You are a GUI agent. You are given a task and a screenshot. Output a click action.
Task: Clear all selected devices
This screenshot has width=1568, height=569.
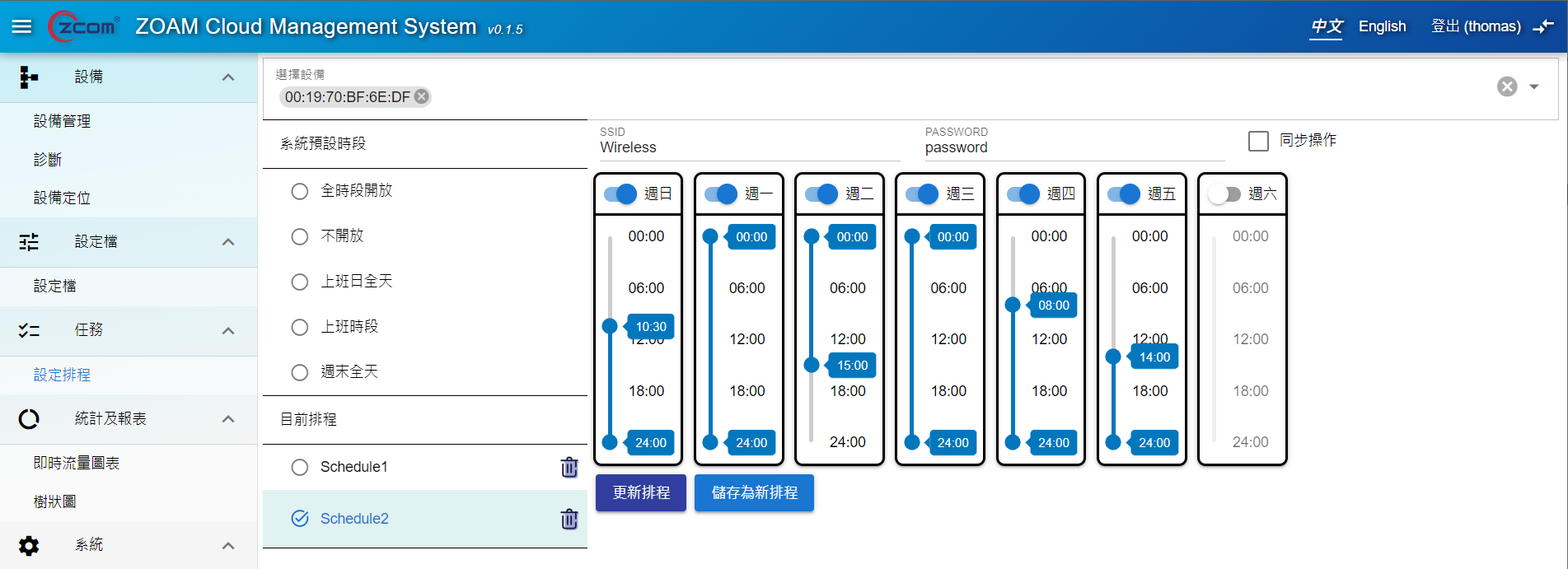click(x=1506, y=86)
